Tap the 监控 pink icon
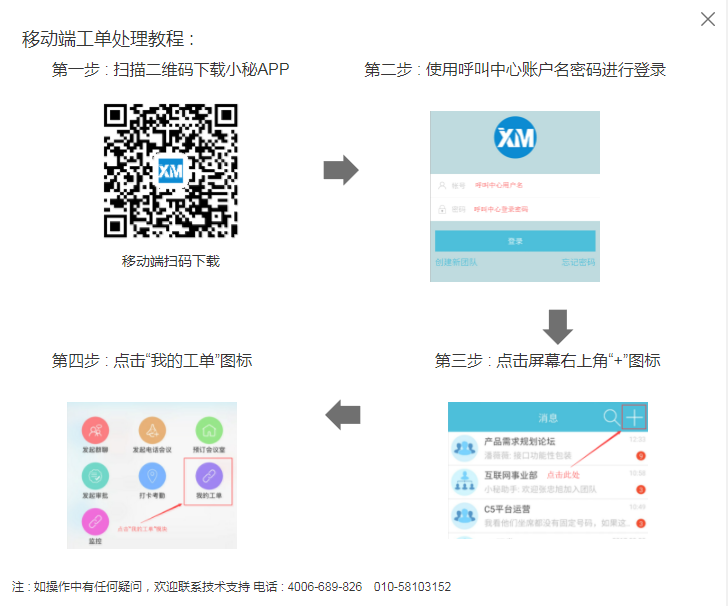Viewport: 728px width, 606px height. click(x=96, y=521)
